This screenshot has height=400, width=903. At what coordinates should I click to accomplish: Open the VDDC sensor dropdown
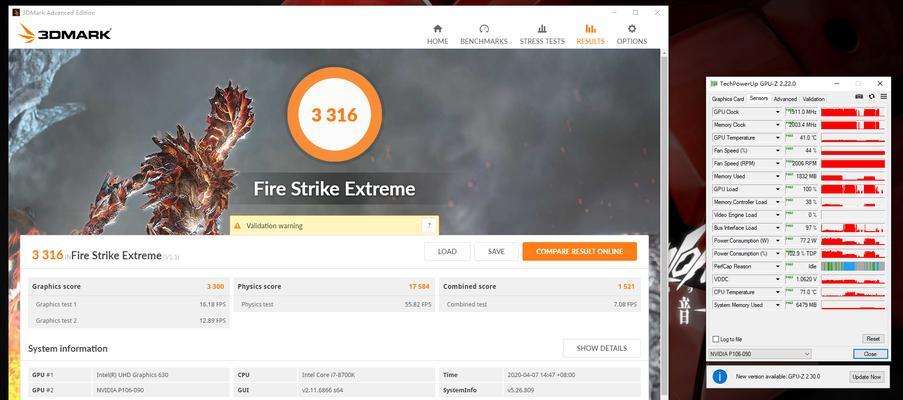777,279
